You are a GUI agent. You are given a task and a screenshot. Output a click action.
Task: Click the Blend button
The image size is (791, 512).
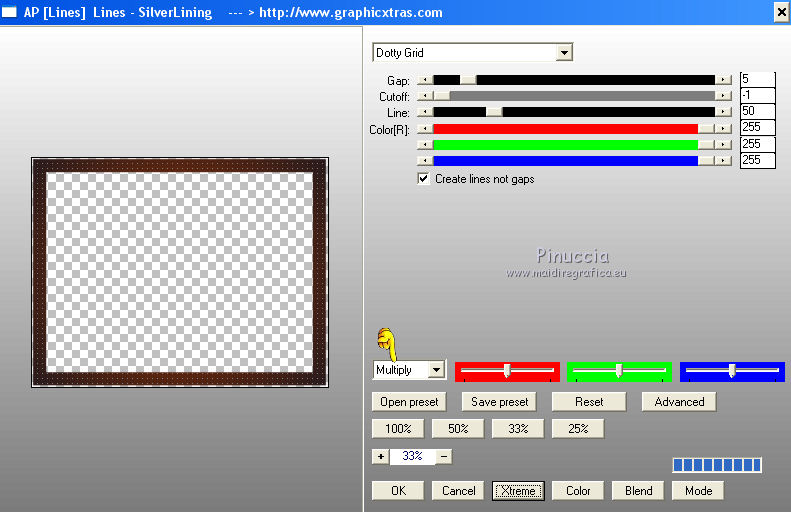point(638,491)
